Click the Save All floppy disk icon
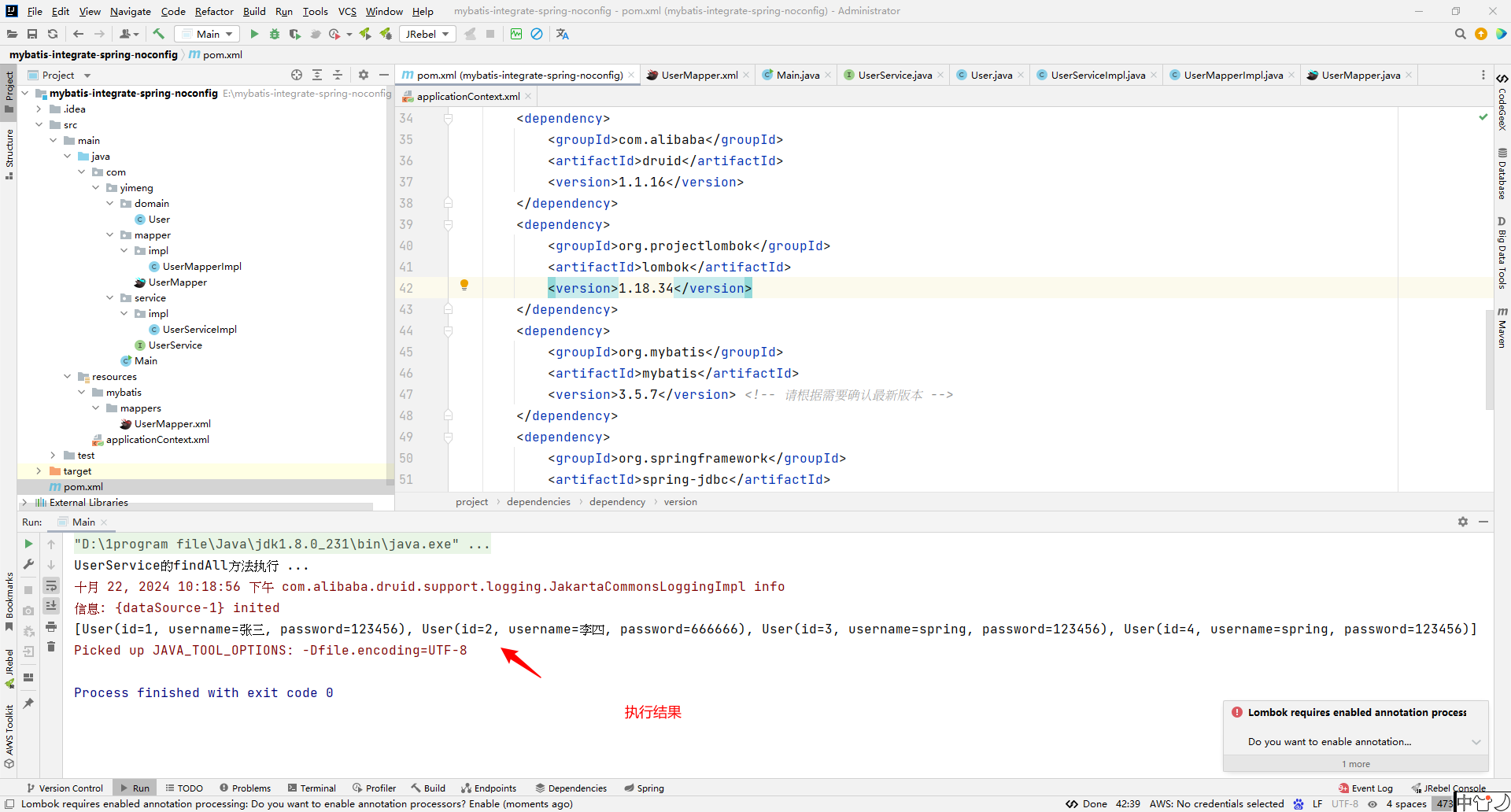The height and width of the screenshot is (812, 1511). click(32, 34)
